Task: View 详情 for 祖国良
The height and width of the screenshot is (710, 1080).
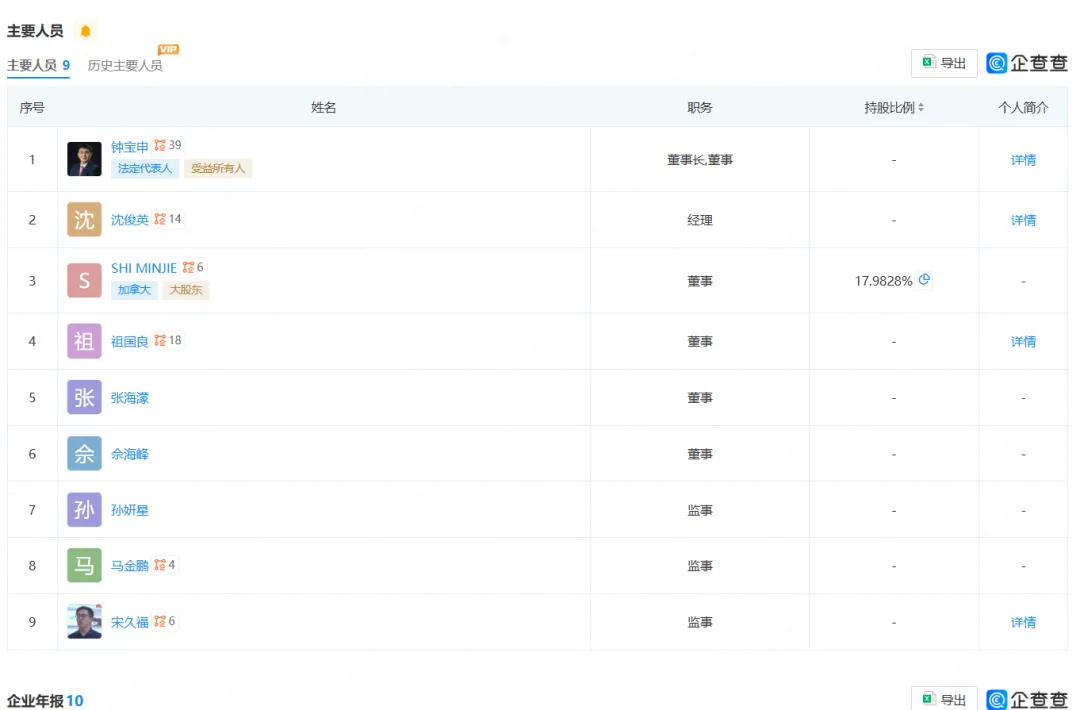Action: click(x=1023, y=342)
